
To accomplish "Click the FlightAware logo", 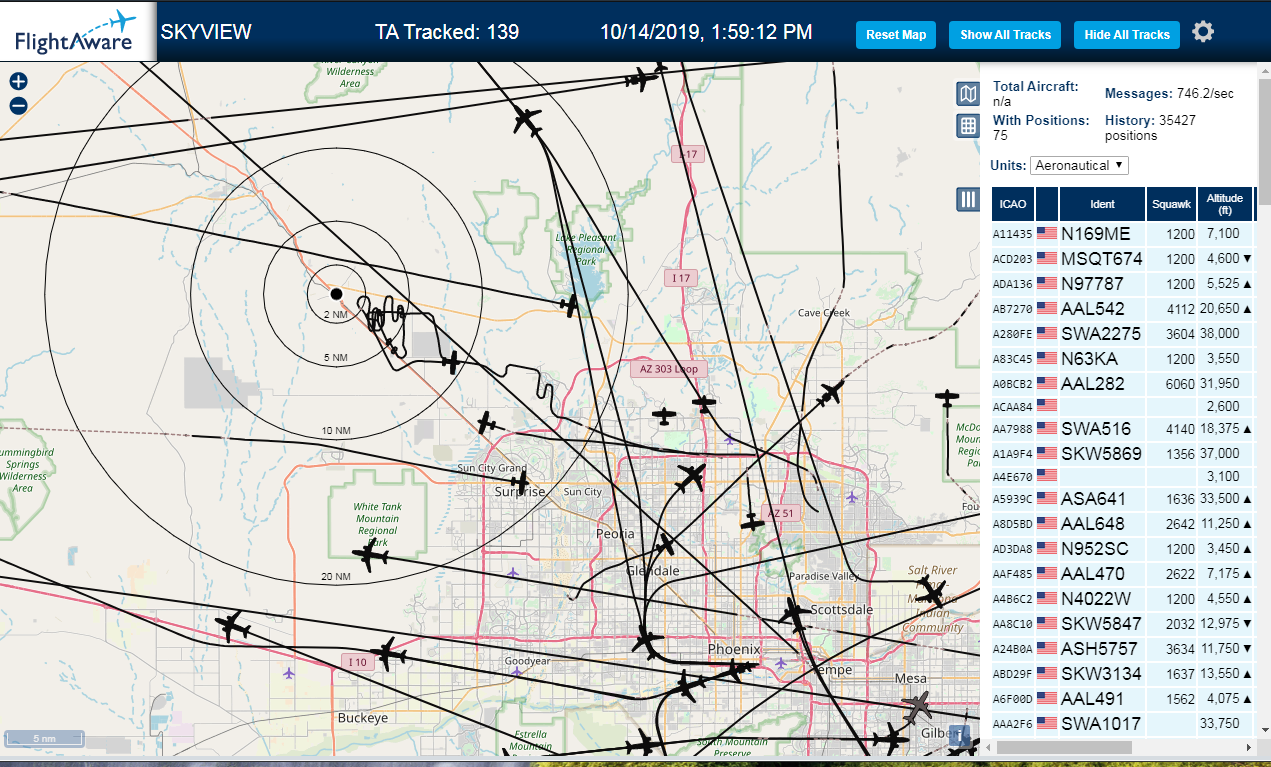I will [x=76, y=31].
